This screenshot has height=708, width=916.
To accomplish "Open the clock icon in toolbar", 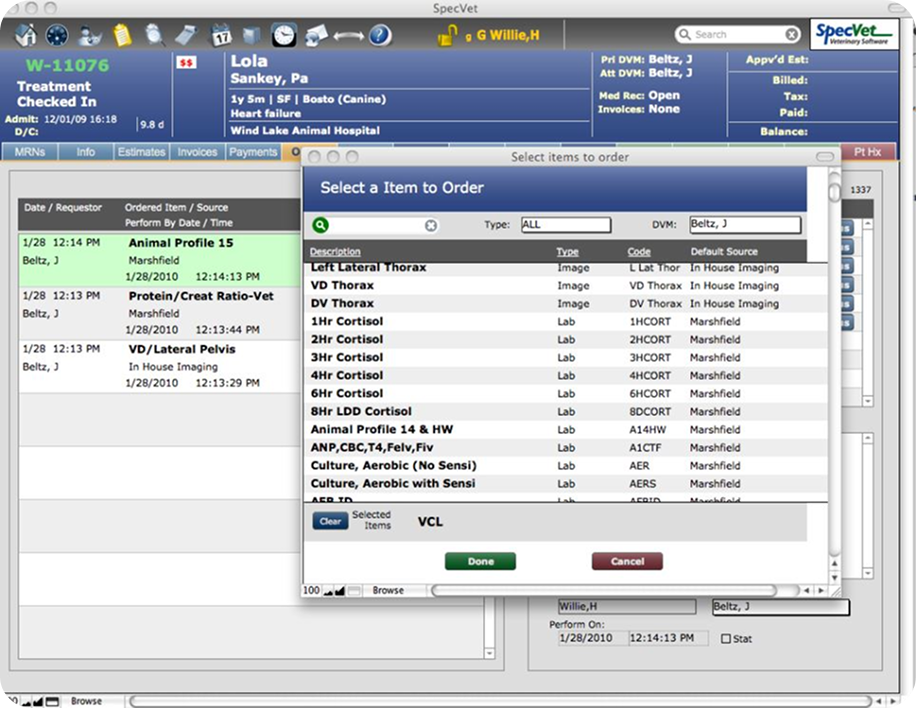I will click(284, 35).
